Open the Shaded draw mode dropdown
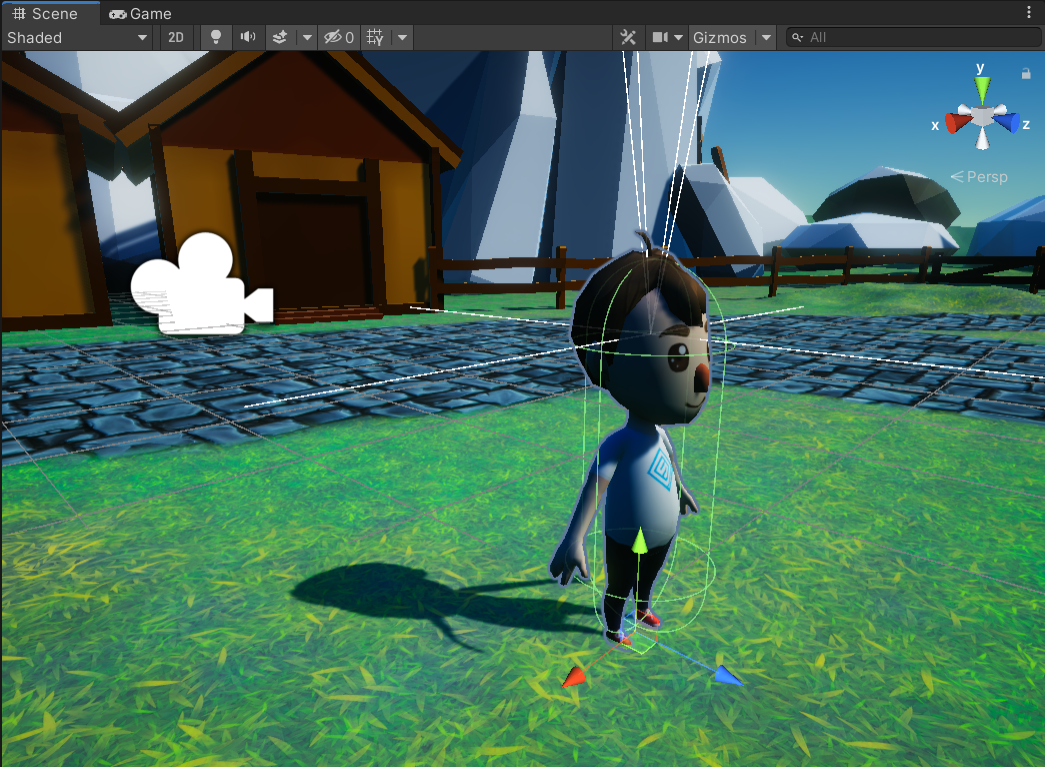 [77, 37]
